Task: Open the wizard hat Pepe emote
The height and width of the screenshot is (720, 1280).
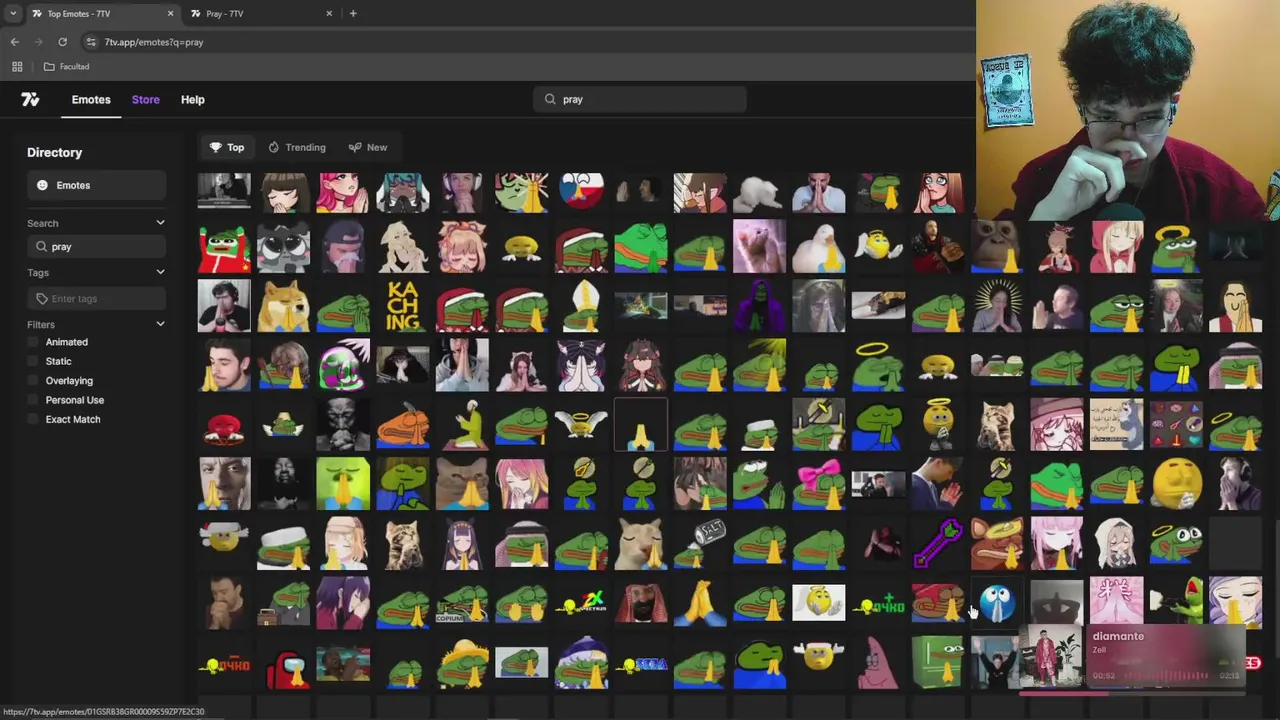Action: tap(581, 664)
